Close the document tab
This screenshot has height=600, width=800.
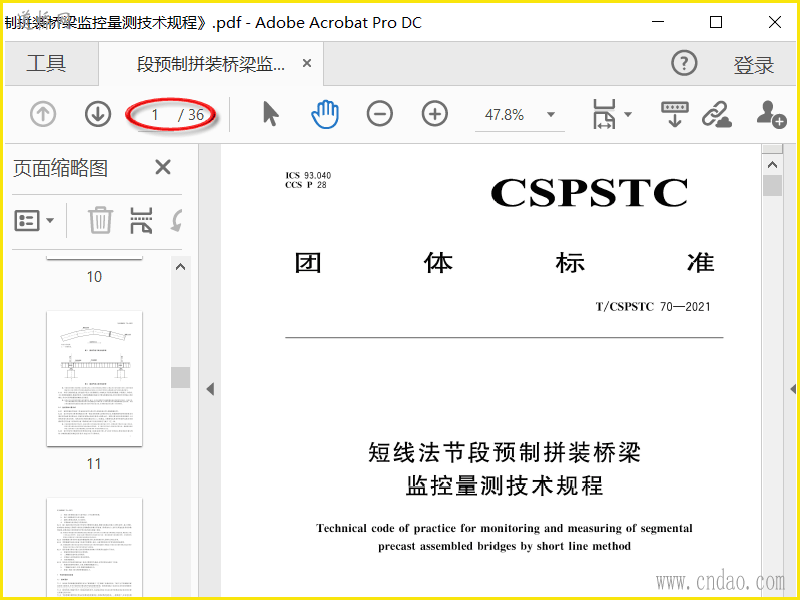point(307,63)
